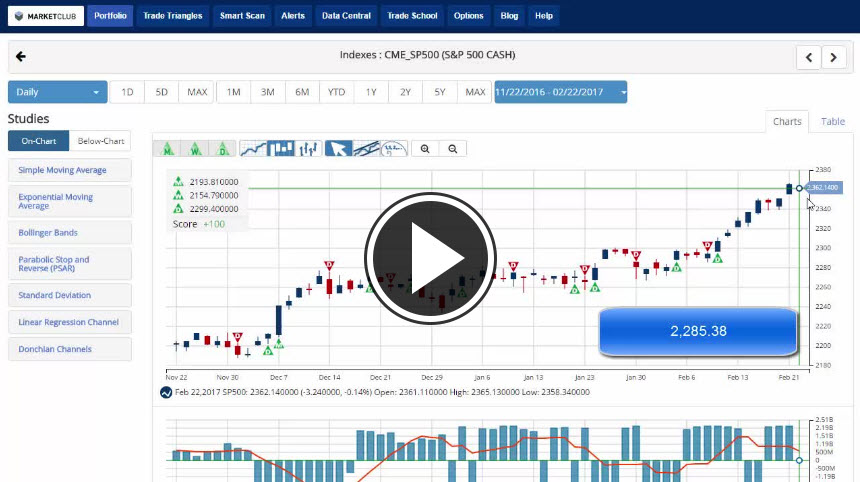Choose the trend line drawing tool
This screenshot has width=860, height=482.
[x=367, y=149]
